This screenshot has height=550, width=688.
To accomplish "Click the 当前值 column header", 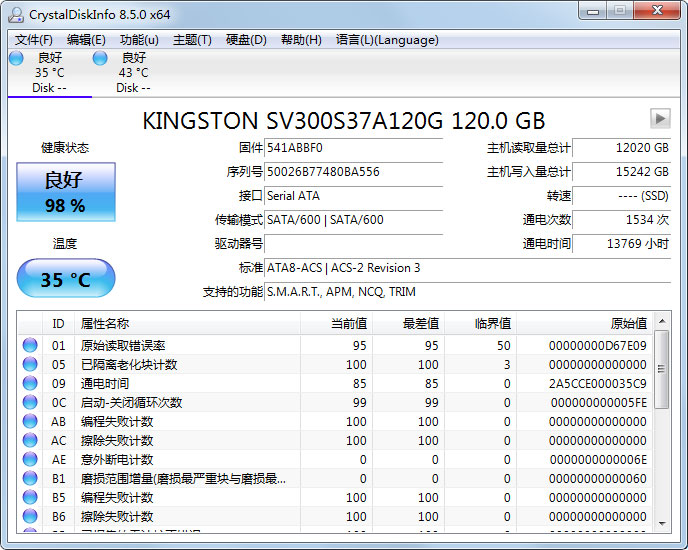I will pyautogui.click(x=336, y=324).
